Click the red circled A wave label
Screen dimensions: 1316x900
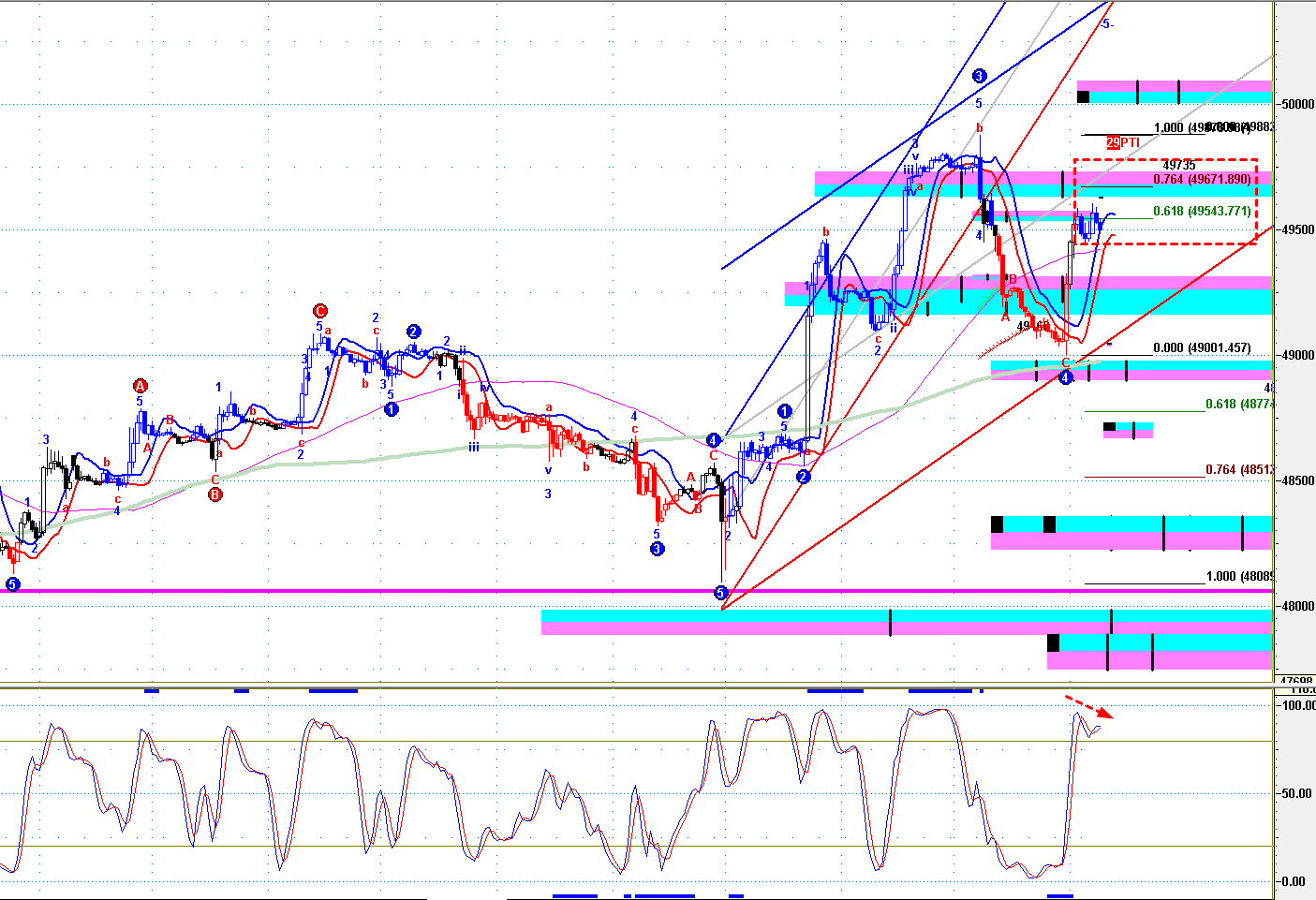(140, 386)
